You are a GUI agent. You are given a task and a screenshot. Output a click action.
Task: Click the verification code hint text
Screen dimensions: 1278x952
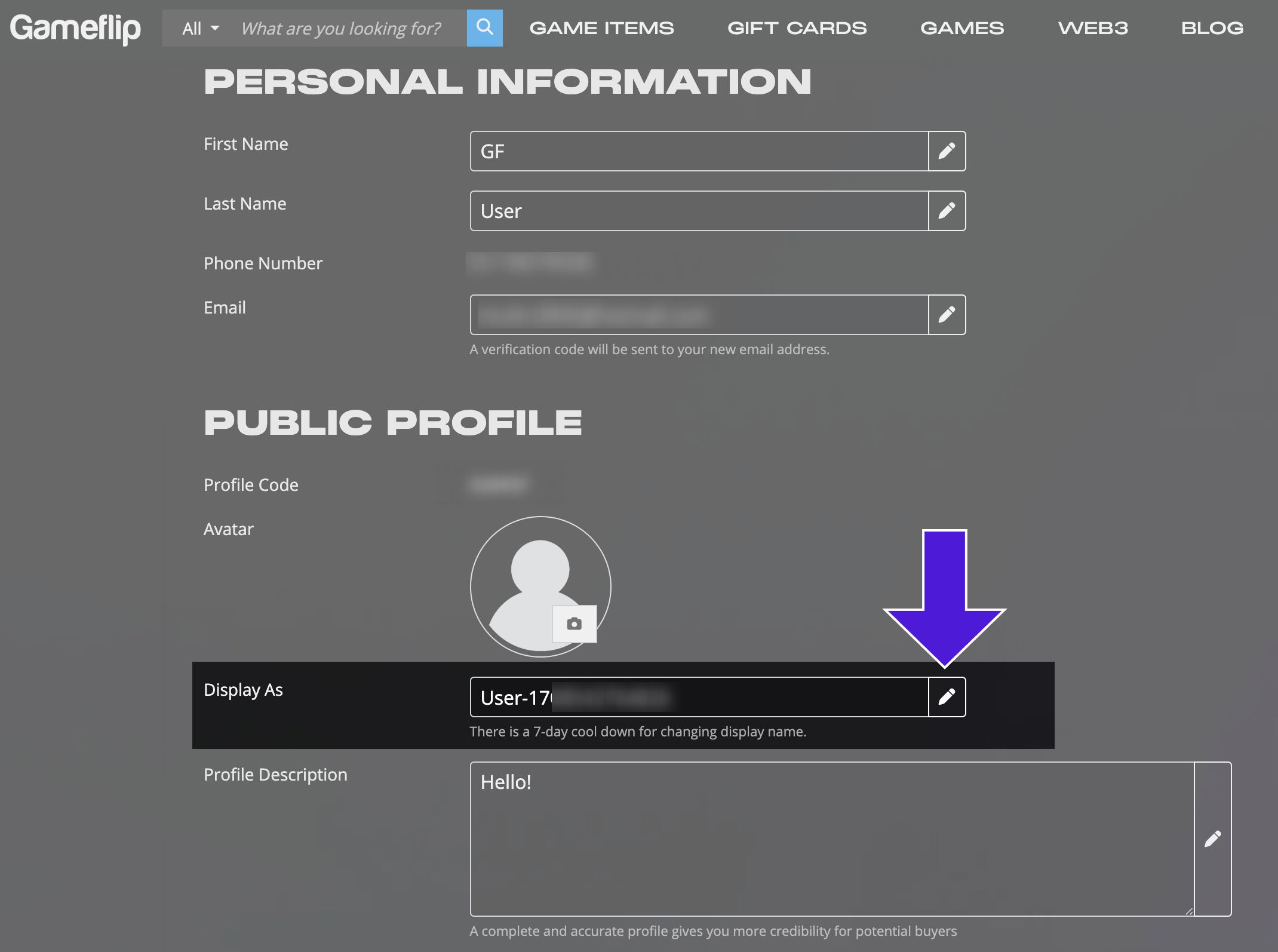click(x=649, y=349)
